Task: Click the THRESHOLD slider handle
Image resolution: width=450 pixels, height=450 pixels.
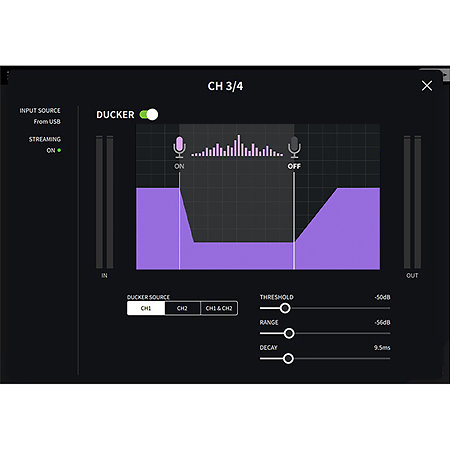Action: click(285, 308)
